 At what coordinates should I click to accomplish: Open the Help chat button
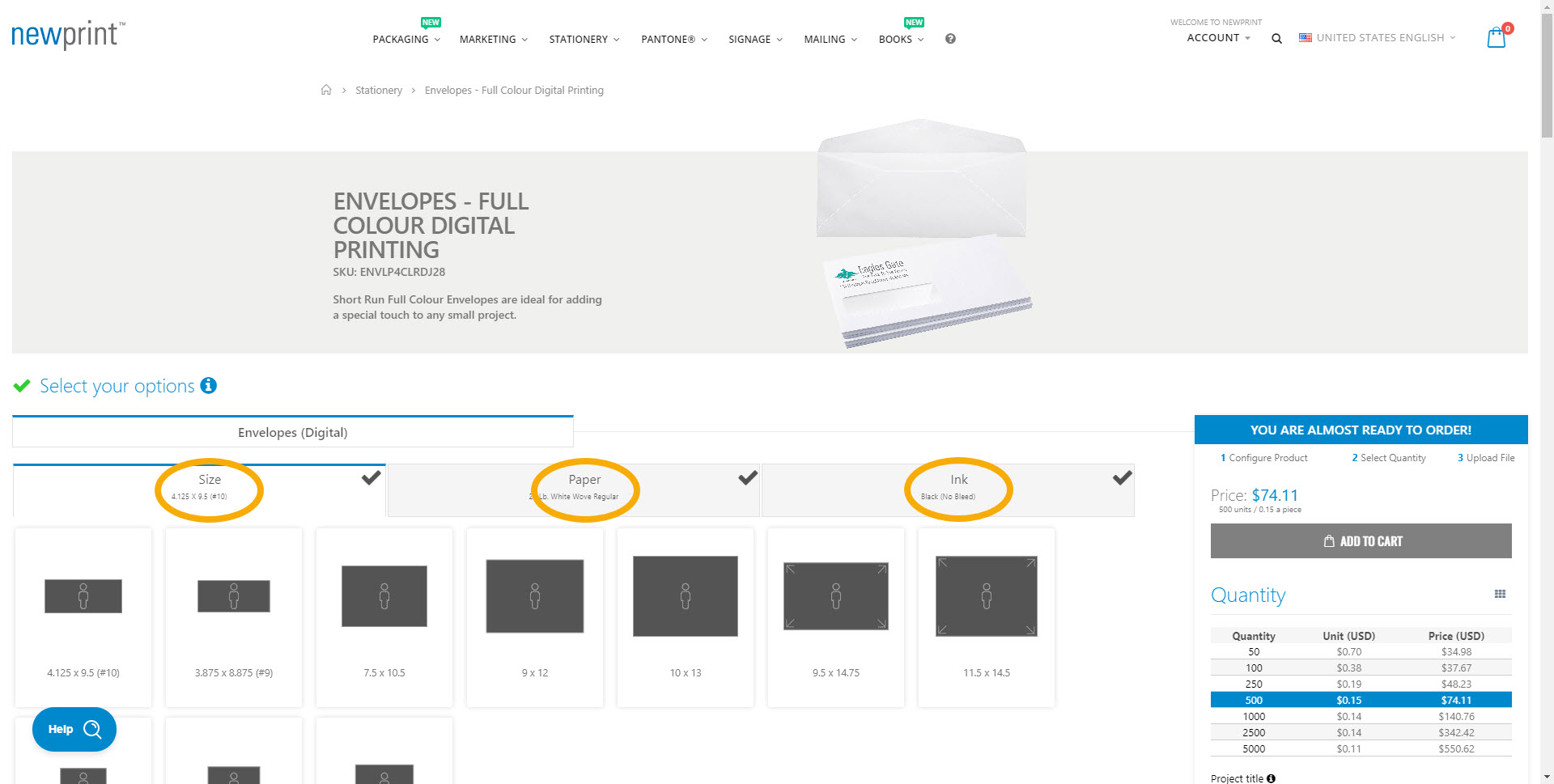tap(74, 729)
